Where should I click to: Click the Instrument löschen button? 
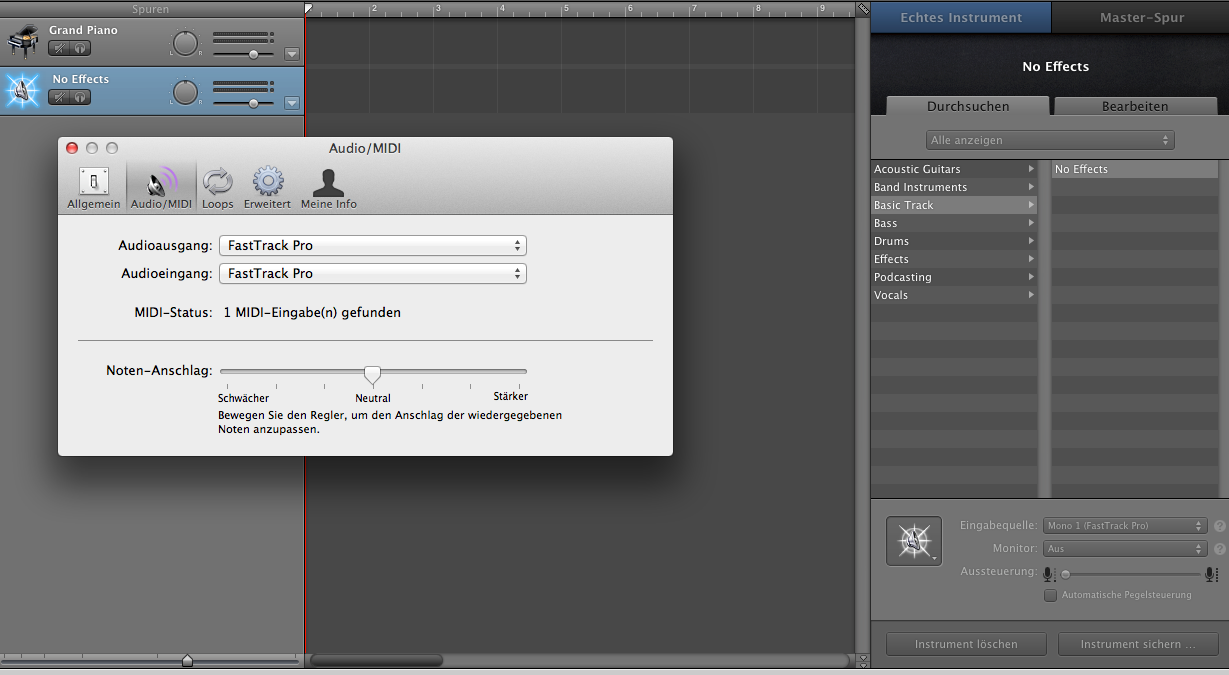[966, 644]
